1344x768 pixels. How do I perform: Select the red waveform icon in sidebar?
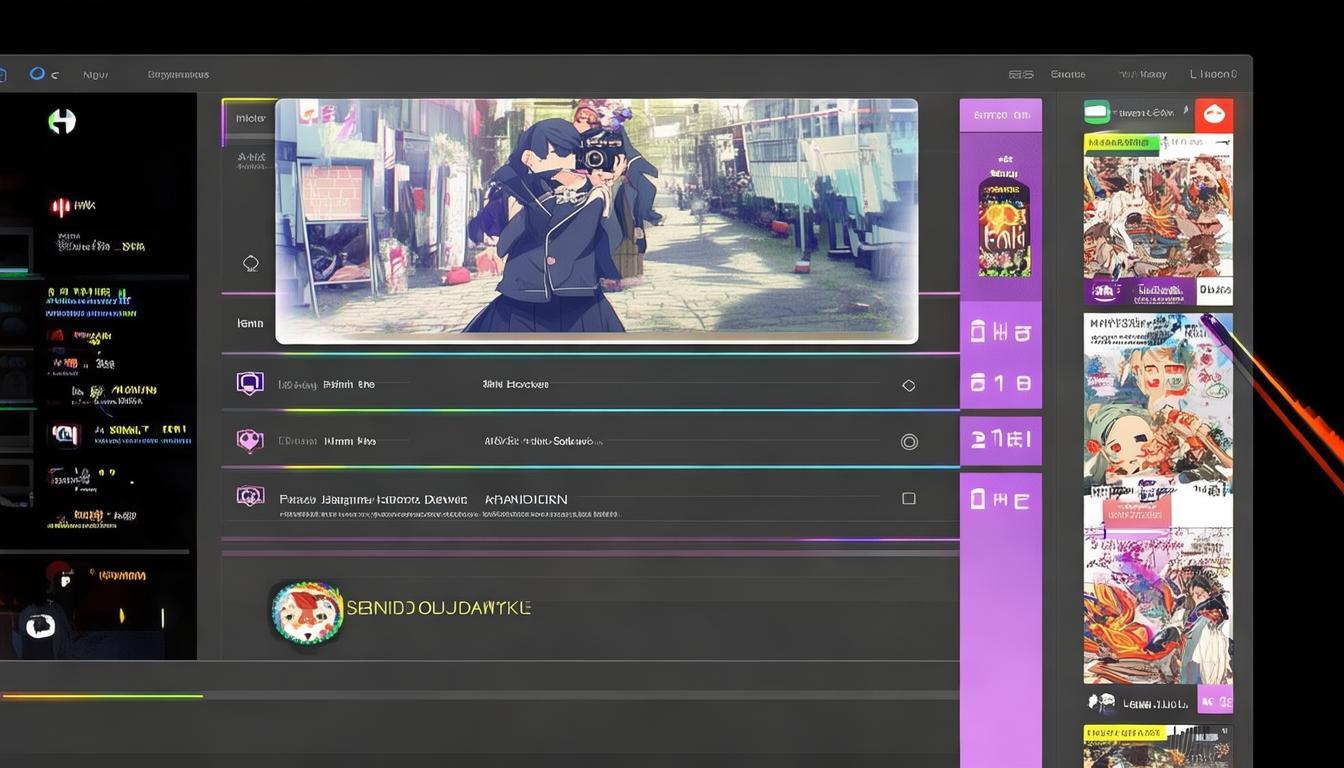click(61, 207)
